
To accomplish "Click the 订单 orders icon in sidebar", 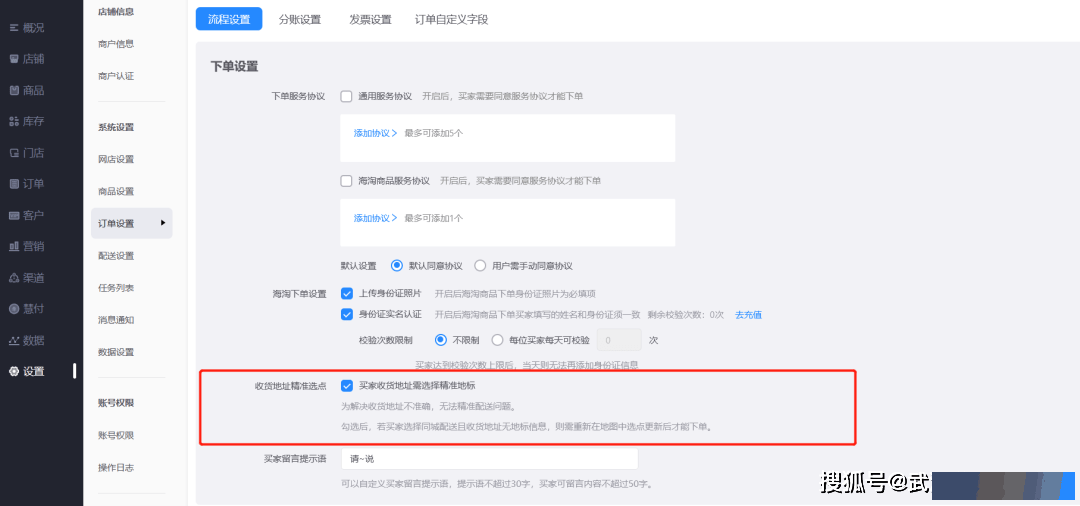I will [14, 184].
